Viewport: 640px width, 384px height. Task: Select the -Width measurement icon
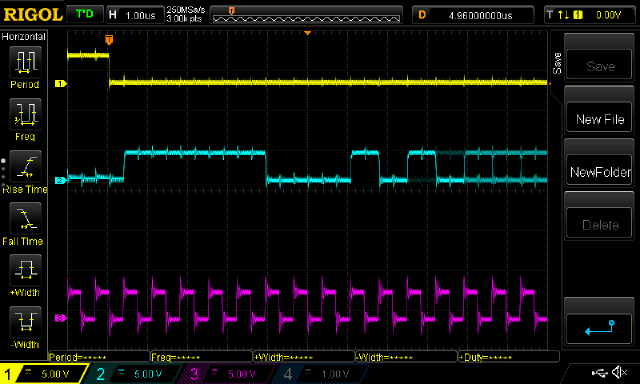point(25,322)
